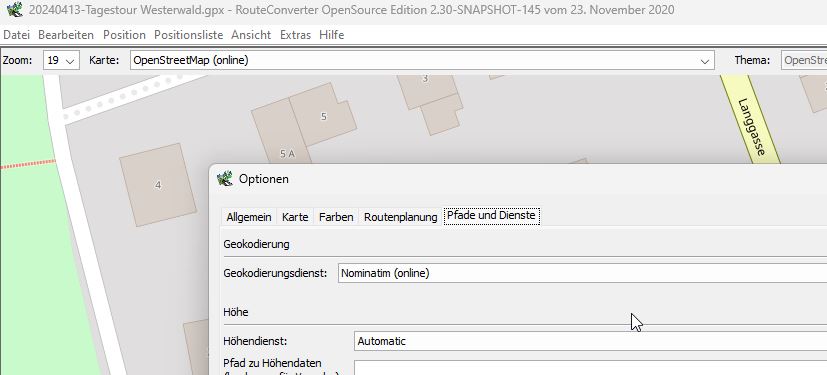Open the Höhendienst Automatic dropdown
This screenshot has height=375, width=827.
(x=590, y=341)
